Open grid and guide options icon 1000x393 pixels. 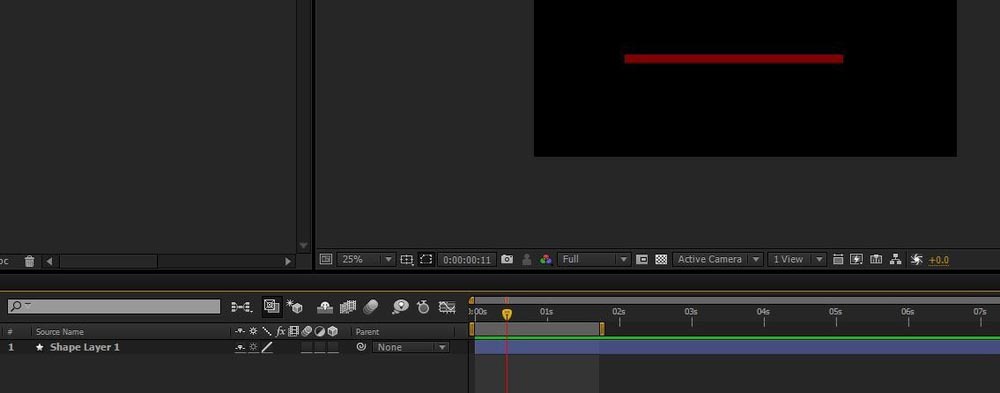[x=407, y=259]
